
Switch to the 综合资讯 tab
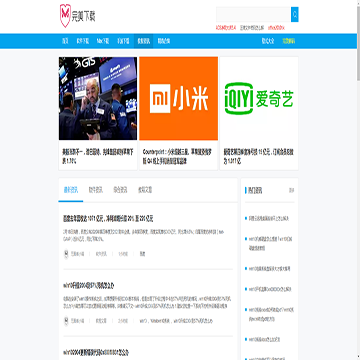pos(120,190)
